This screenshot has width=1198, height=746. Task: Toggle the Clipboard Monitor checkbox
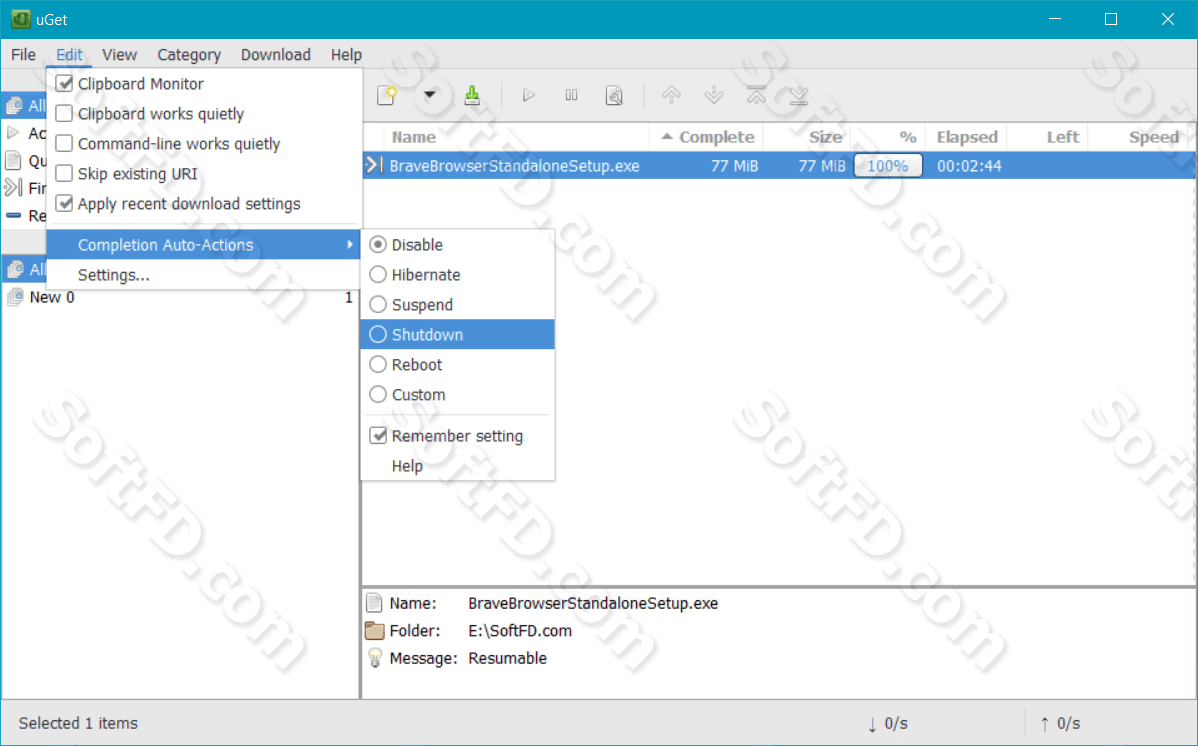pyautogui.click(x=64, y=83)
